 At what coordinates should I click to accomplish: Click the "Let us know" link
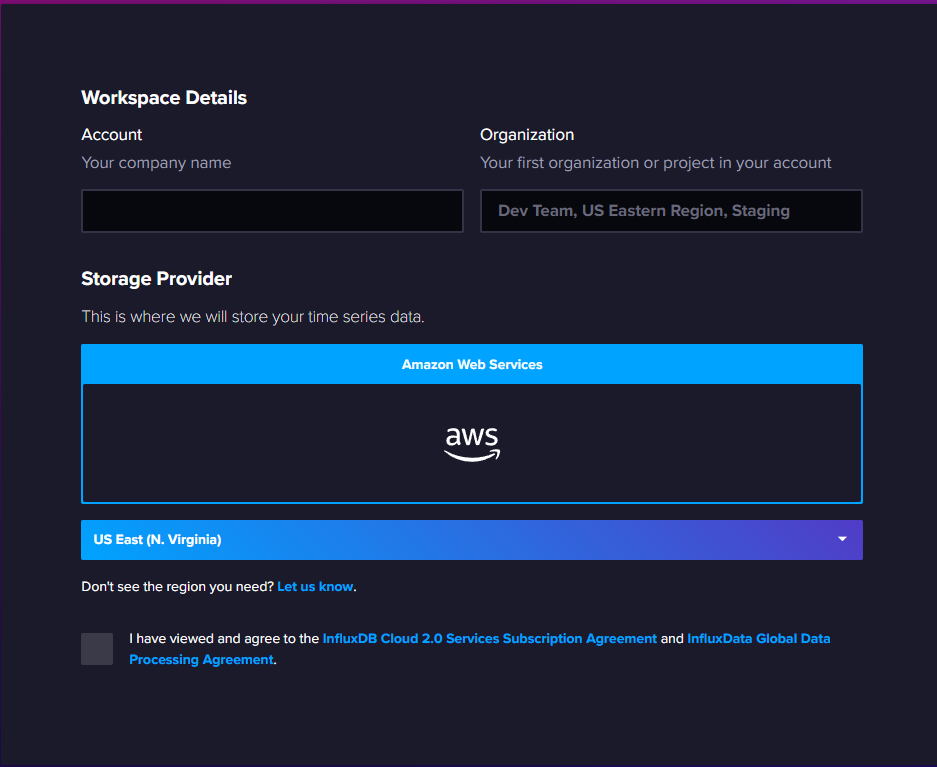(315, 586)
